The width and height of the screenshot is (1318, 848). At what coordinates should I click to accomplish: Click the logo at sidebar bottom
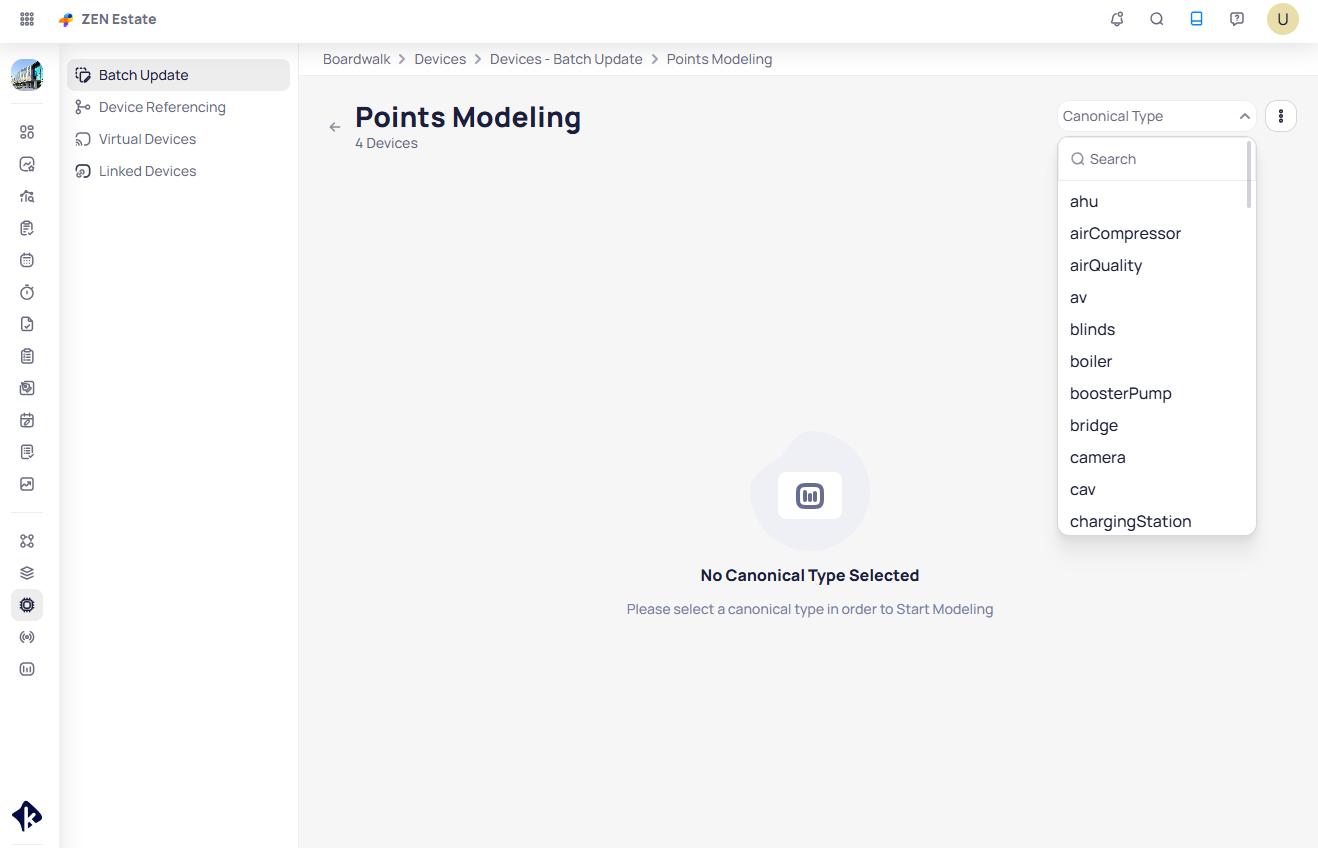pyautogui.click(x=27, y=816)
